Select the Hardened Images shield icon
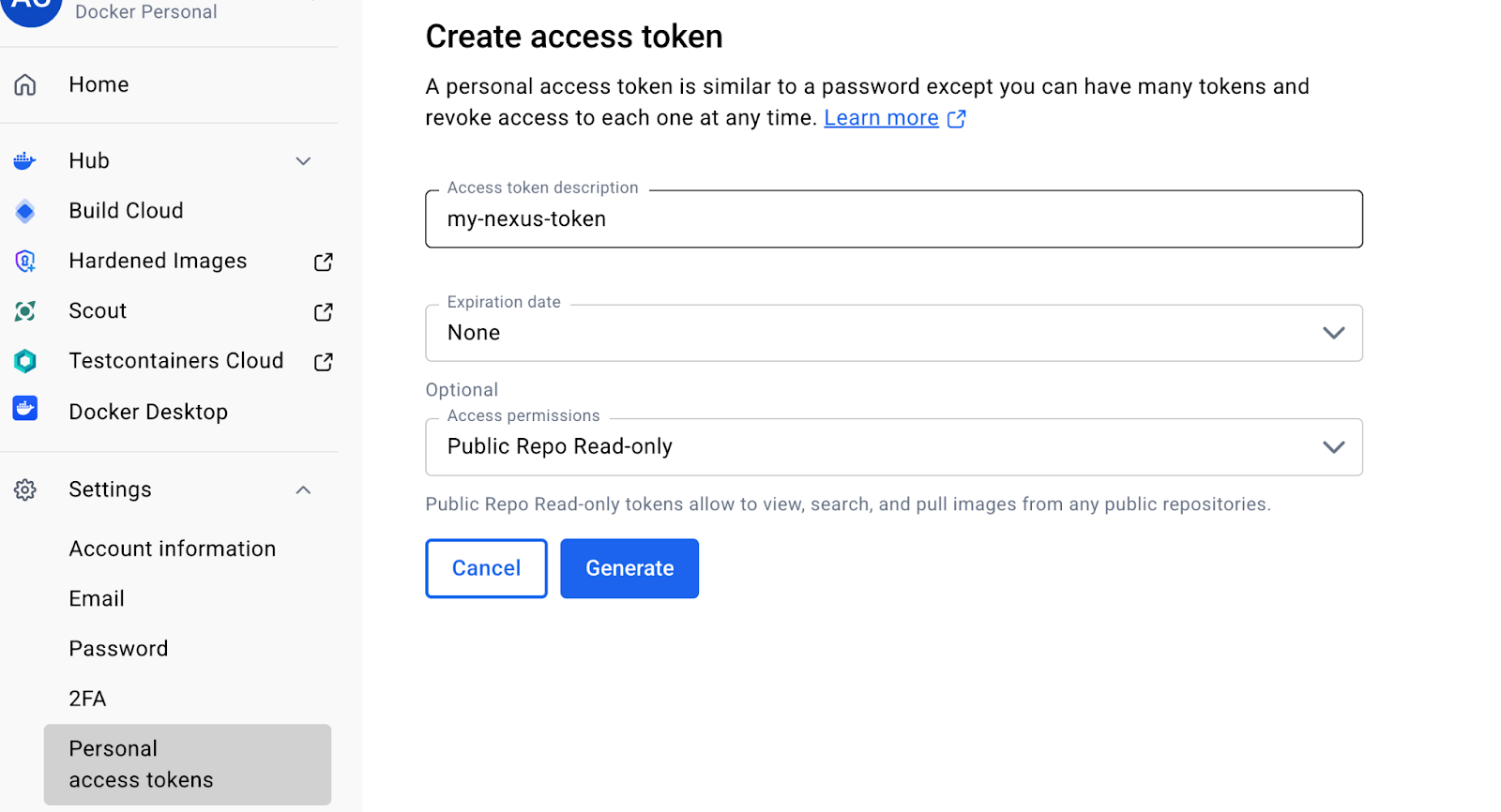 coord(24,261)
